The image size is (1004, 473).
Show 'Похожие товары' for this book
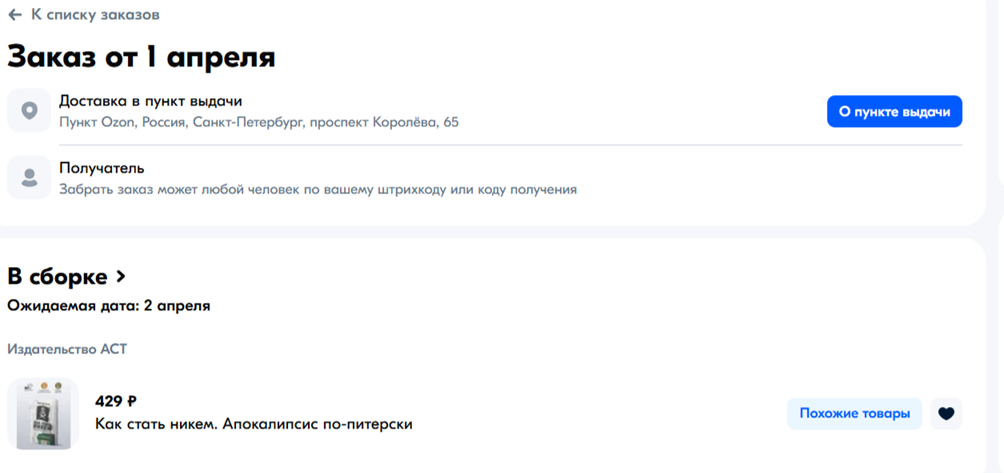click(854, 413)
